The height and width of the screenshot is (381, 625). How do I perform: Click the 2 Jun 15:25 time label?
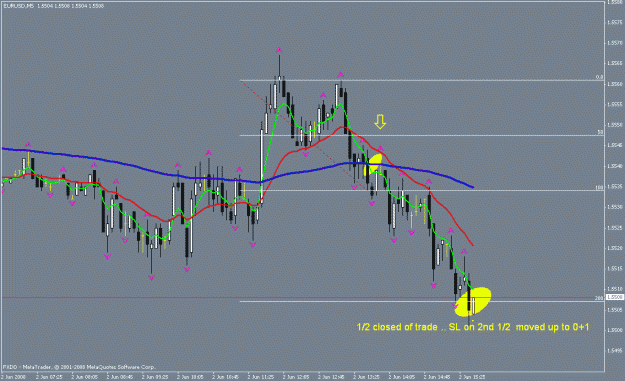tap(472, 377)
